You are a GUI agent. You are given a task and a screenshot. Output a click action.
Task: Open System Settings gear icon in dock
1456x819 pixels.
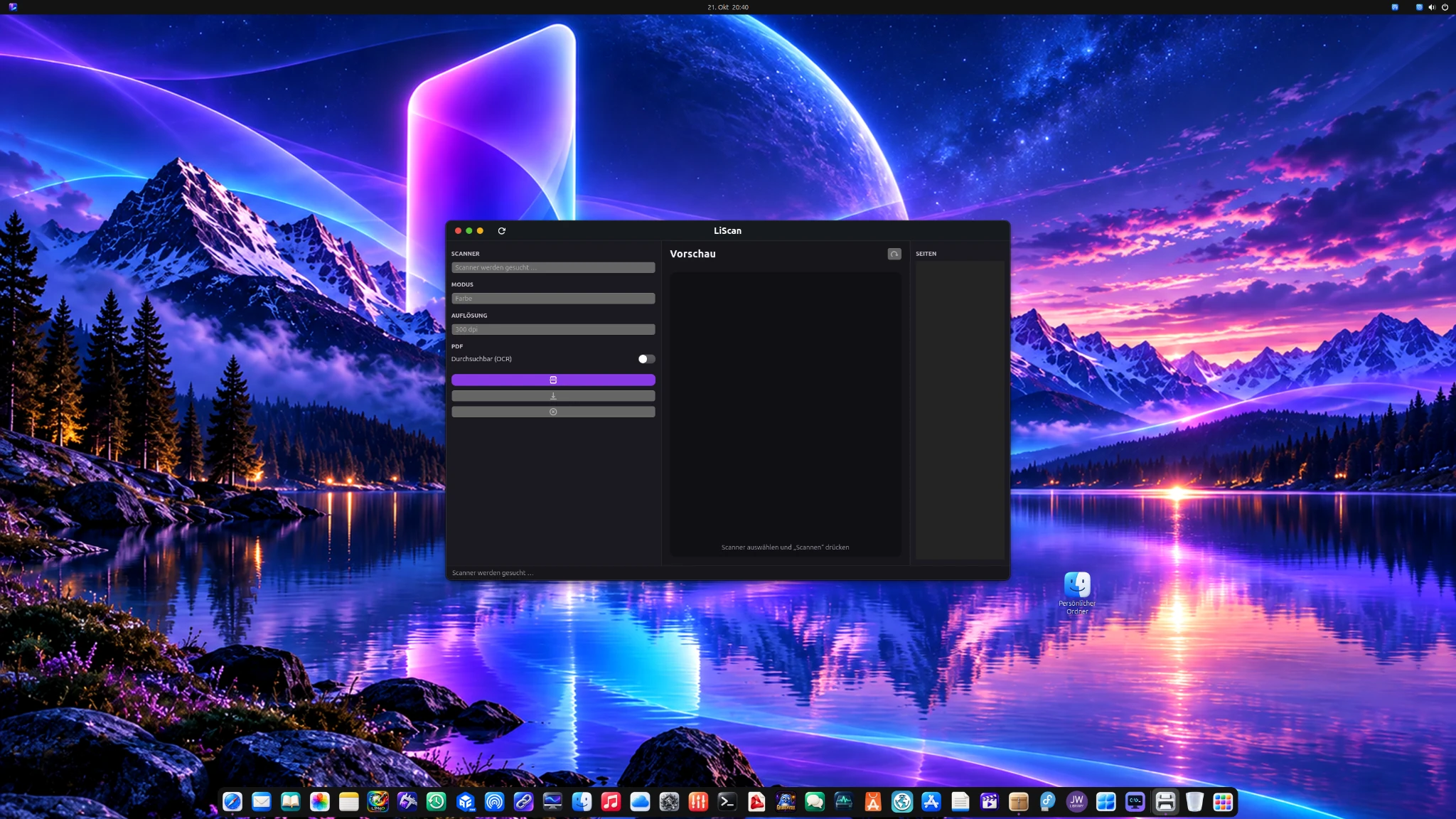669,802
